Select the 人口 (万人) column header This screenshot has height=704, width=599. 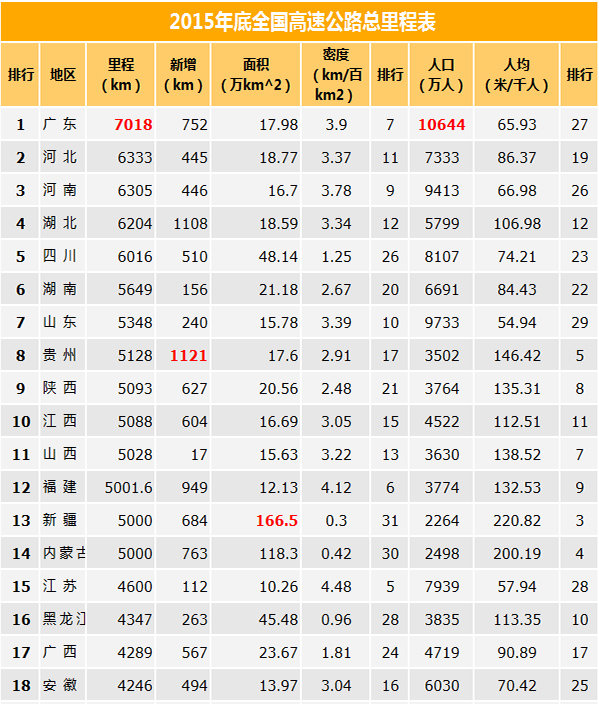pos(441,75)
